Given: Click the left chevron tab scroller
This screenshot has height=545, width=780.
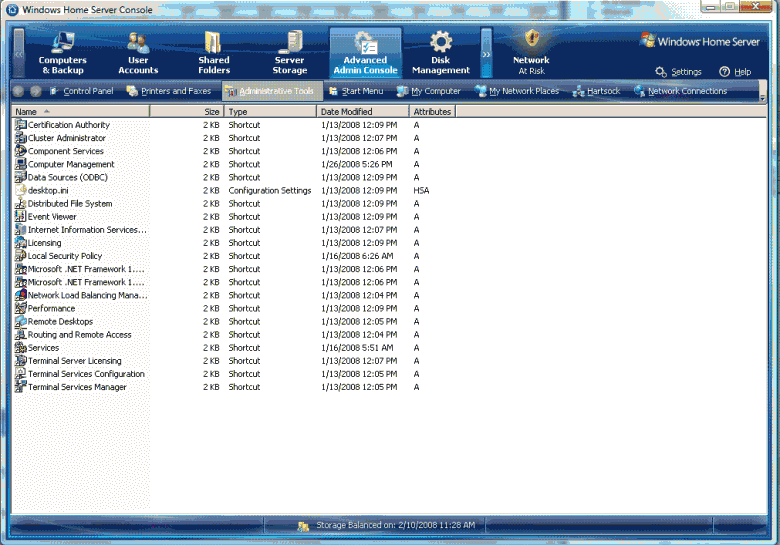Looking at the screenshot, I should pyautogui.click(x=19, y=53).
